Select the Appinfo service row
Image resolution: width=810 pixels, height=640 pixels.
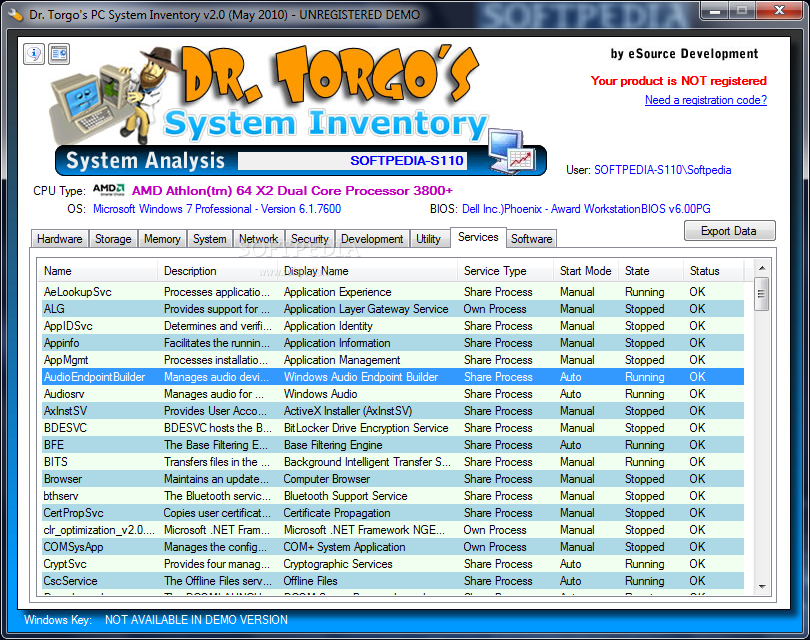tap(393, 343)
